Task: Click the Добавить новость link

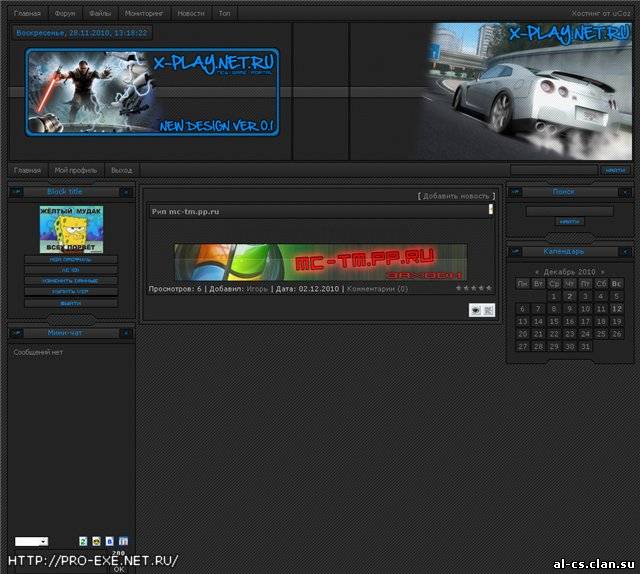Action: 456,196
